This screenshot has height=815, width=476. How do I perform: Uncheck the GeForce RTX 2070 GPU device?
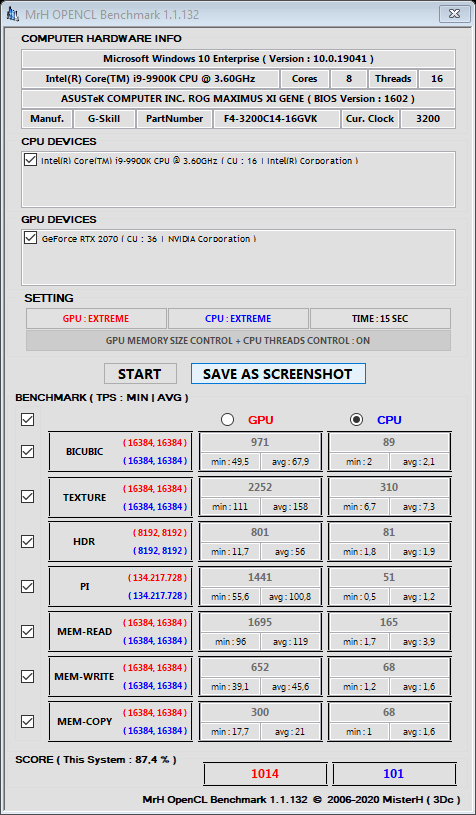(30, 238)
